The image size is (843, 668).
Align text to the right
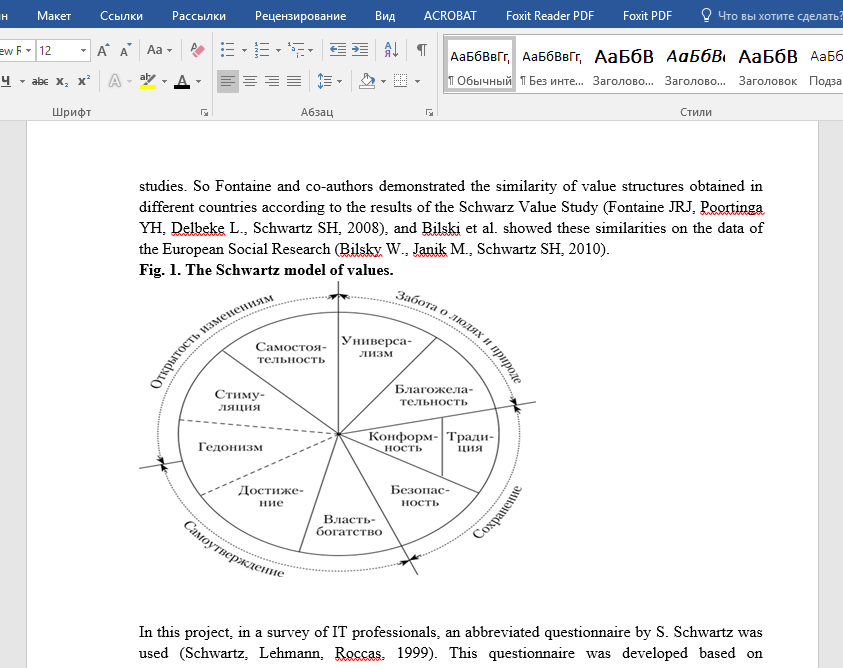(272, 81)
